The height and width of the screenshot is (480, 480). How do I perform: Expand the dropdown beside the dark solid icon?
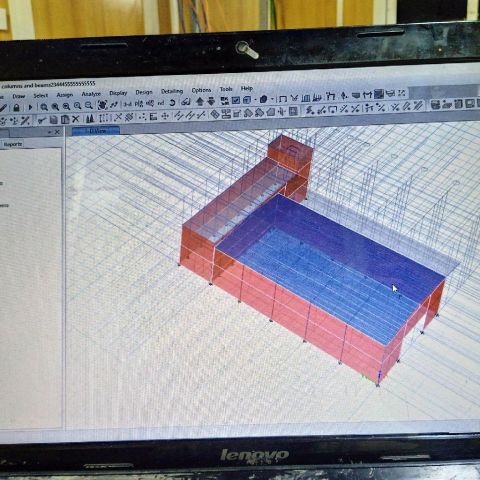click(x=272, y=99)
